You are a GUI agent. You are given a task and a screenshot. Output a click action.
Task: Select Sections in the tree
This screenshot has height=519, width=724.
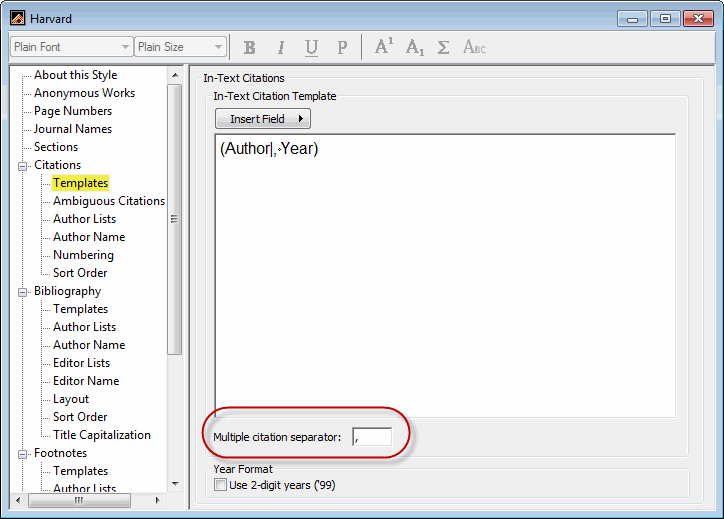pyautogui.click(x=56, y=147)
